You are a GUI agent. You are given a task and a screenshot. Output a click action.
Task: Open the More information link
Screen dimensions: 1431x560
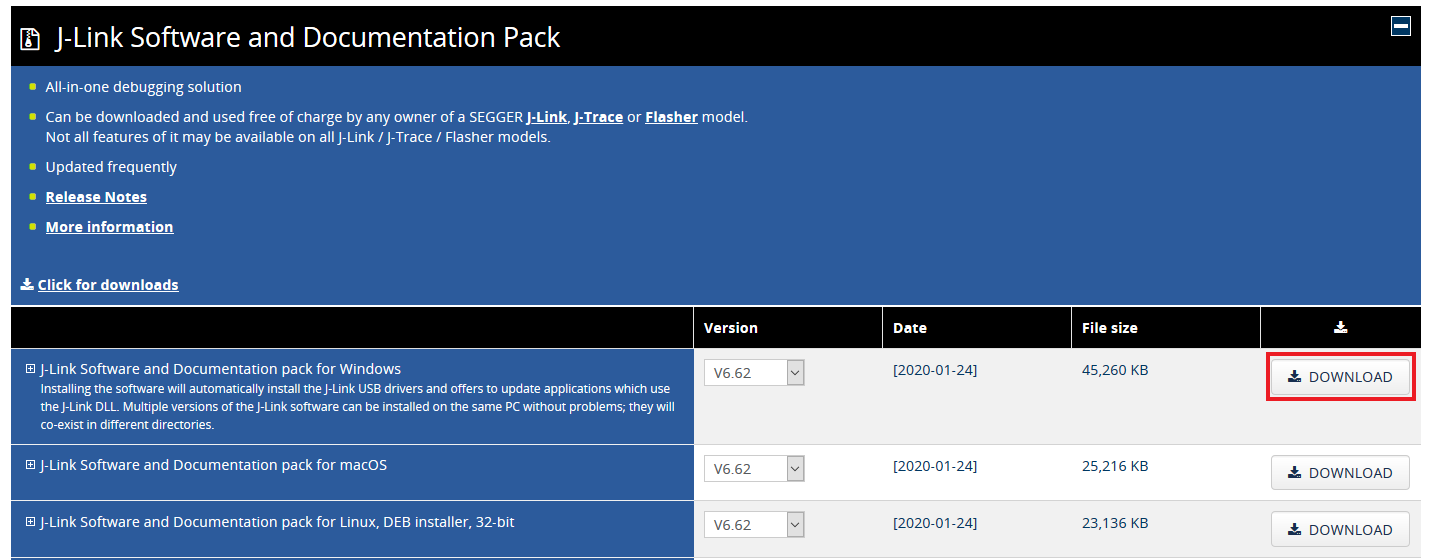click(109, 227)
